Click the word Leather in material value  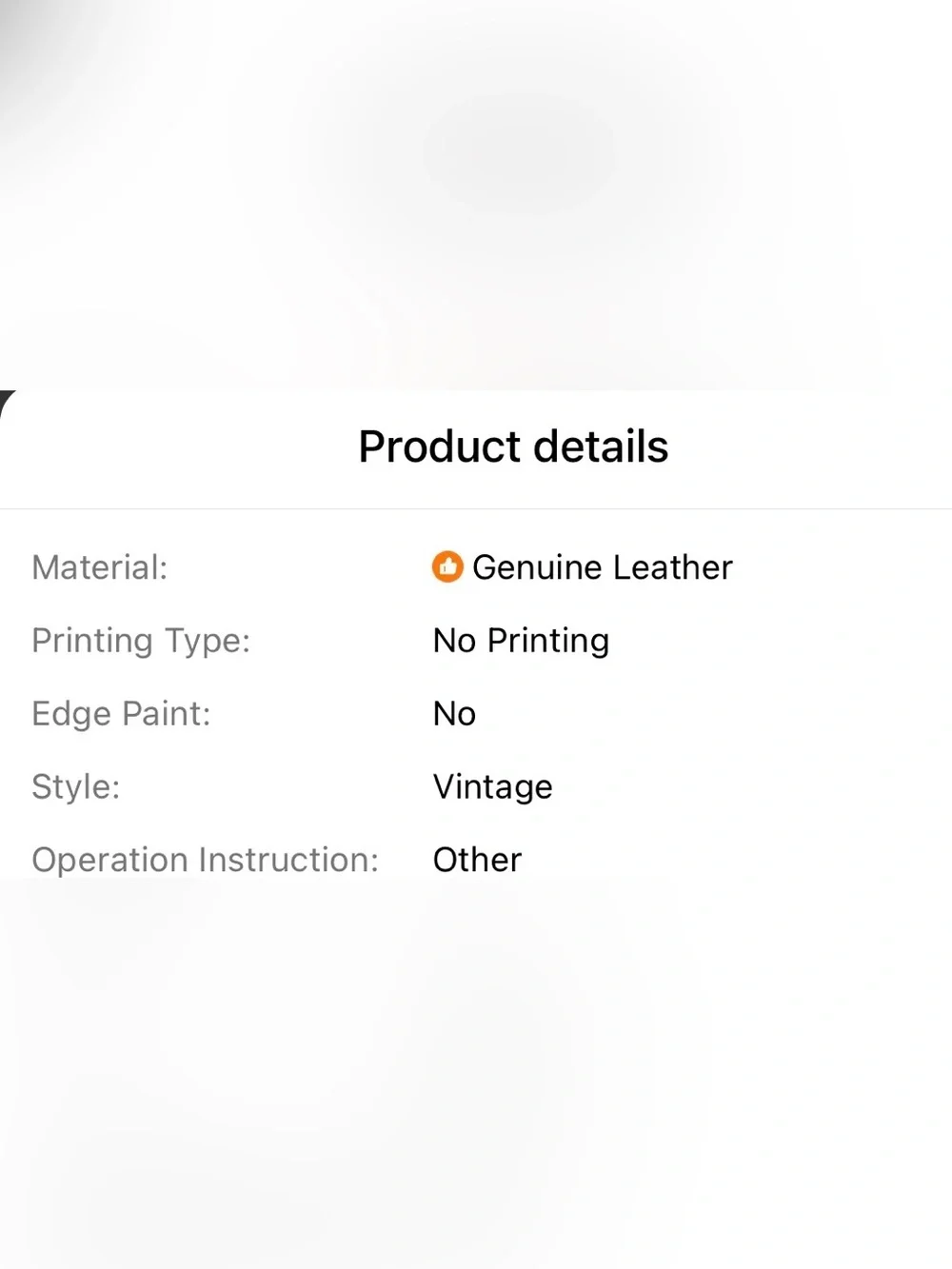click(x=672, y=567)
